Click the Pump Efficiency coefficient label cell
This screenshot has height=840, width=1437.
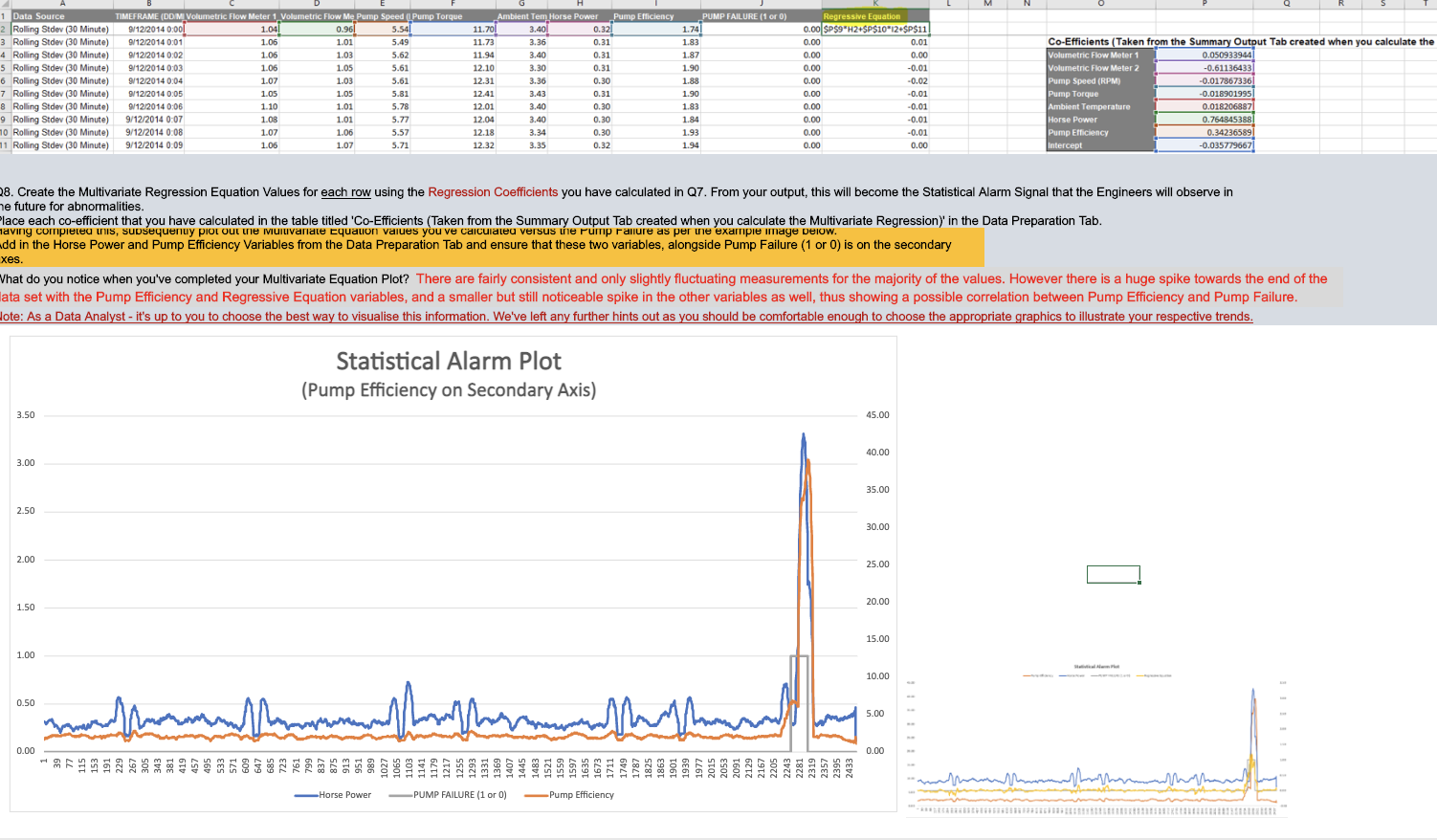pyautogui.click(x=1100, y=133)
